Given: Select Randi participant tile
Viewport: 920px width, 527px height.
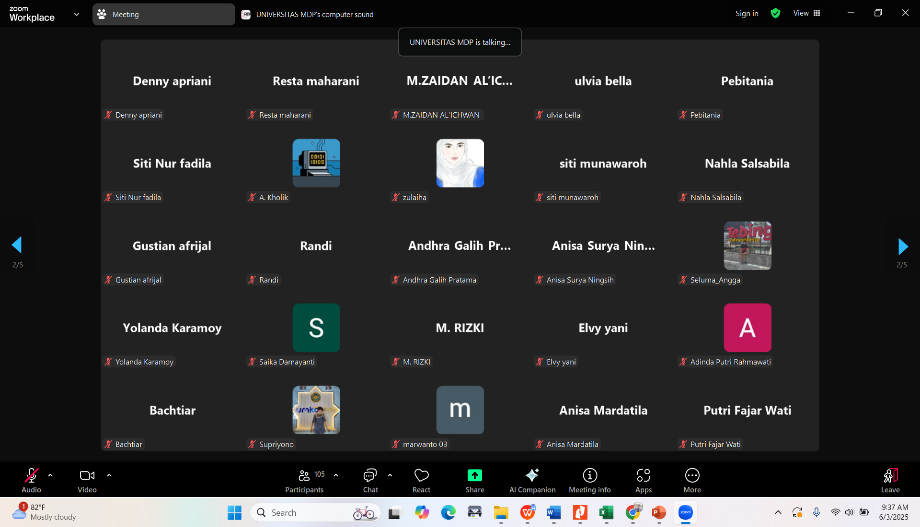Looking at the screenshot, I should (316, 246).
